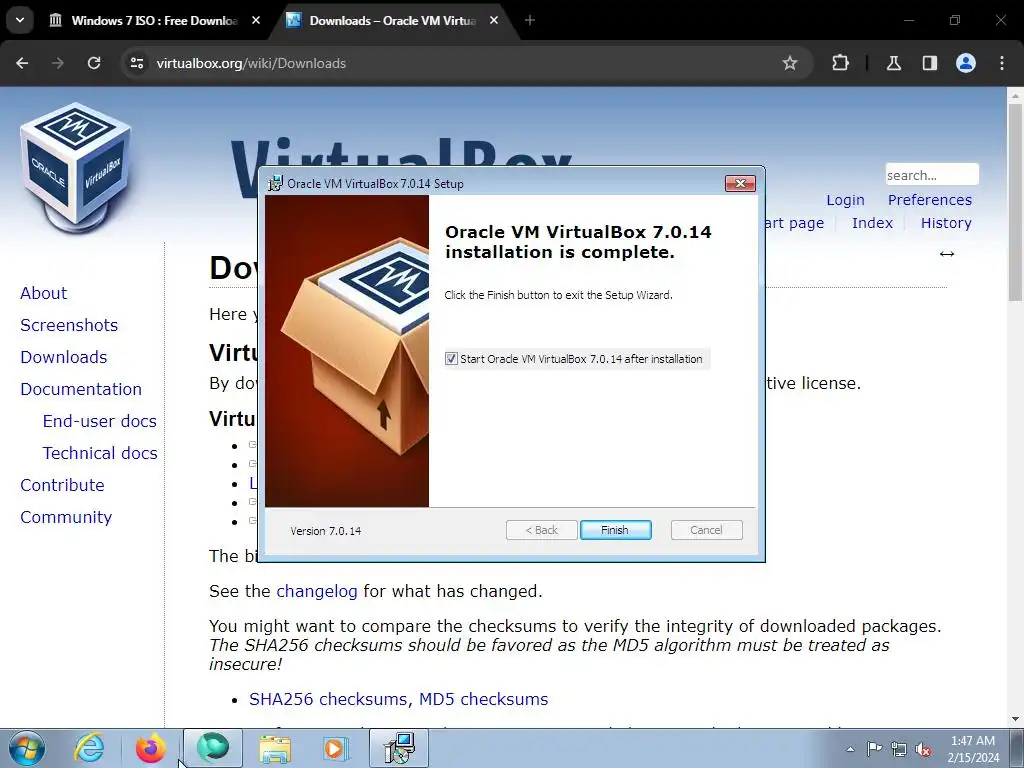Open Action Center flag tray icon
The width and height of the screenshot is (1024, 768).
point(874,749)
